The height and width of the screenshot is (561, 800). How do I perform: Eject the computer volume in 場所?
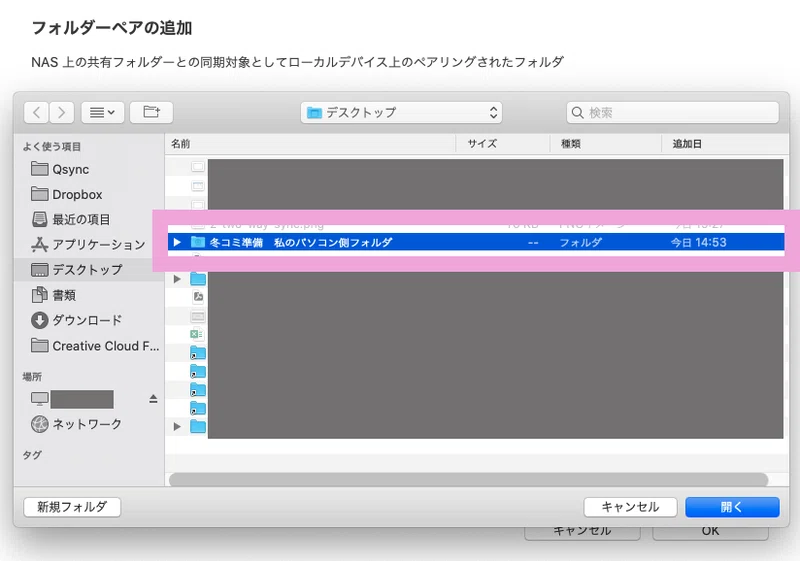point(153,399)
